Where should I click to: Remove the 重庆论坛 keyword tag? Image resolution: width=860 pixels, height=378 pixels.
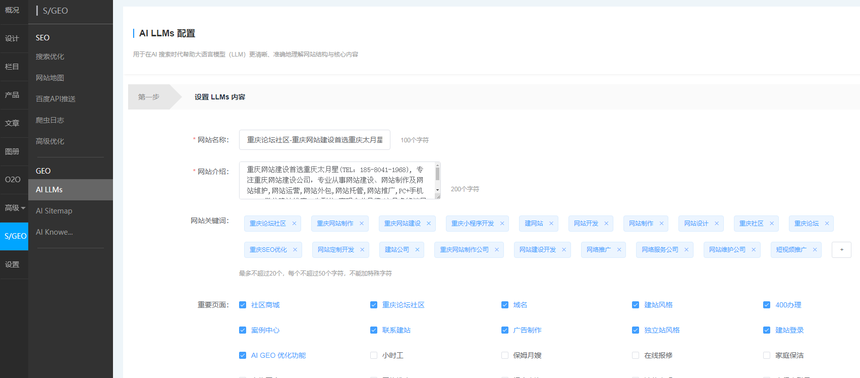click(x=827, y=223)
